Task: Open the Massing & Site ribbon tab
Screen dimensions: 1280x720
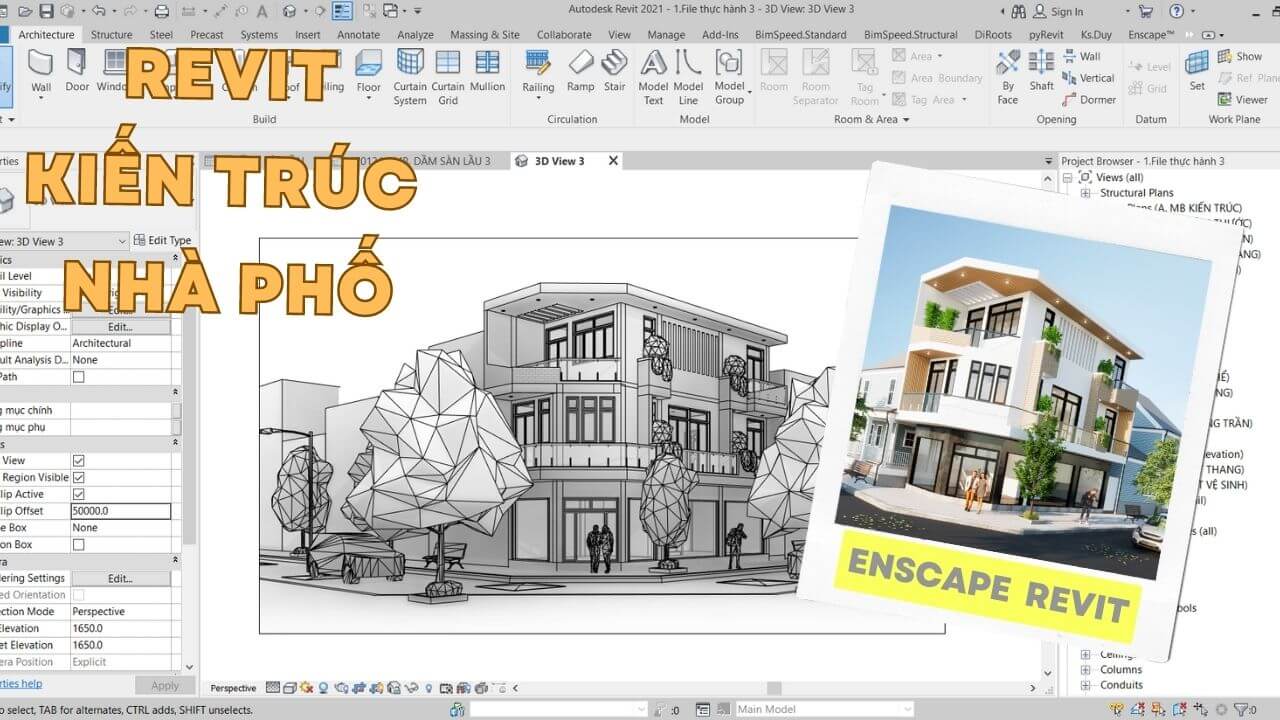Action: 484,35
